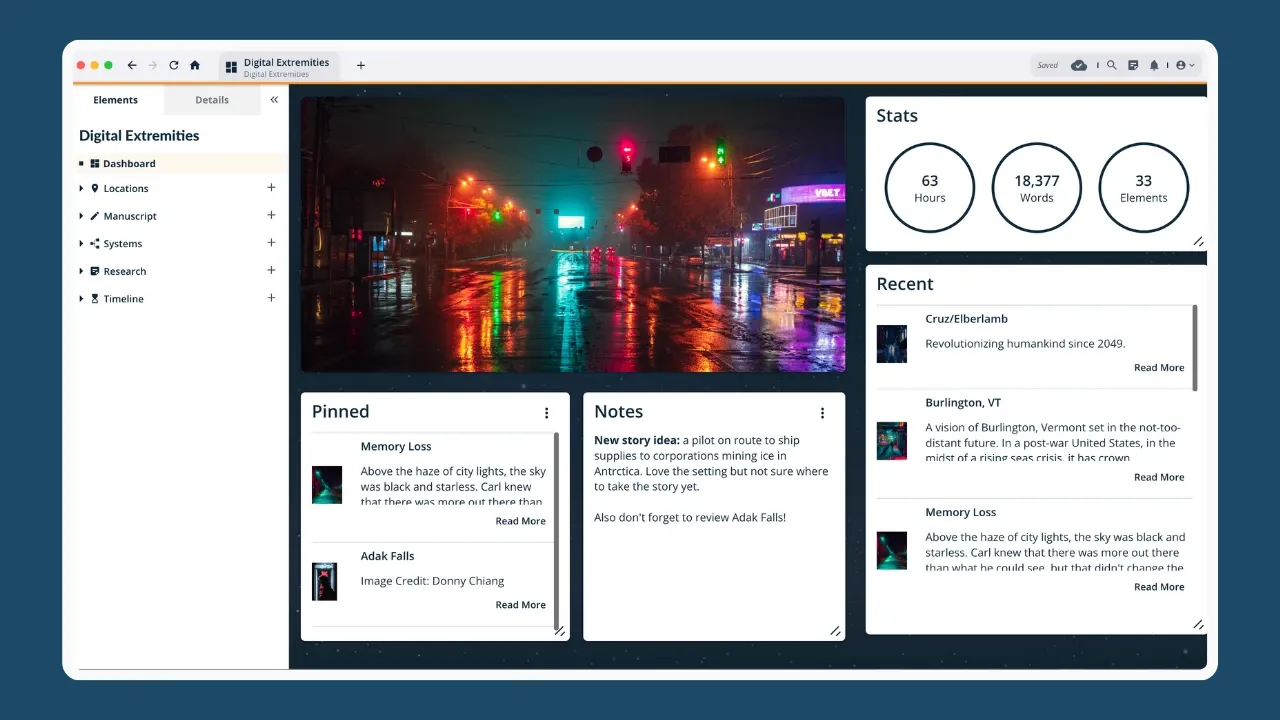Image resolution: width=1280 pixels, height=720 pixels.
Task: Reload the page with the refresh icon
Action: point(173,64)
